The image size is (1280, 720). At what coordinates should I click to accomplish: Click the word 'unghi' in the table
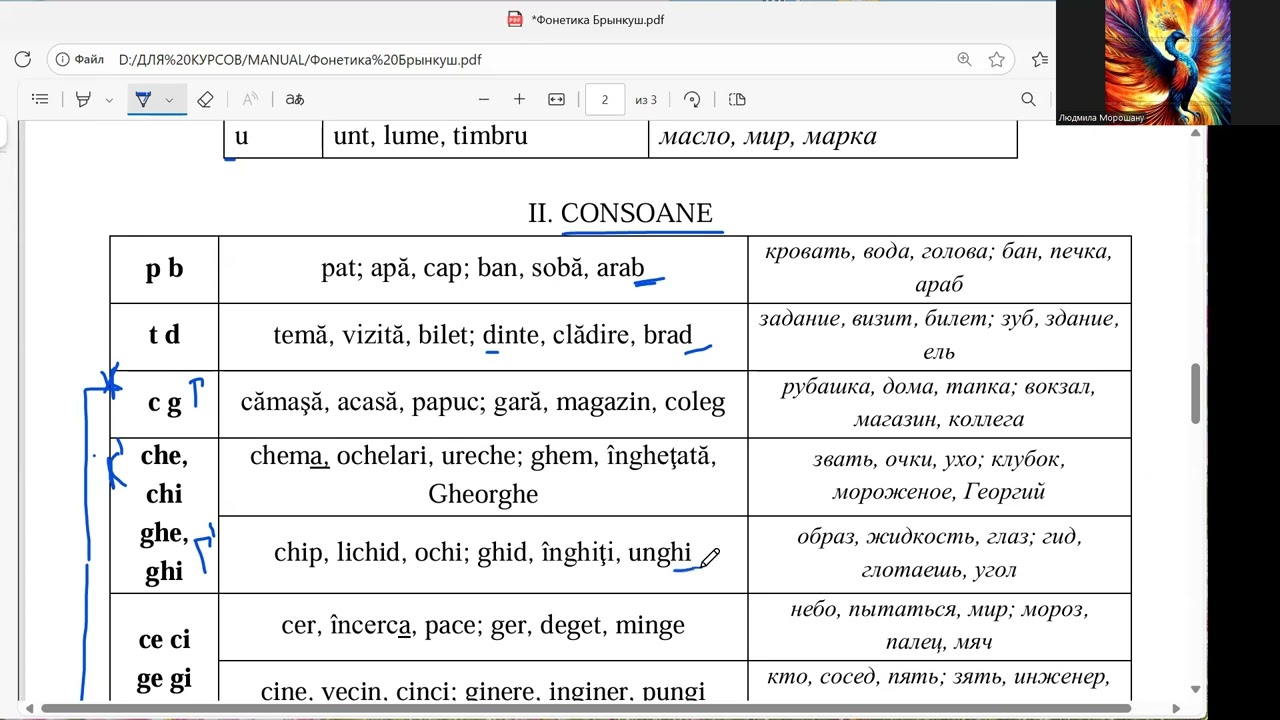pyautogui.click(x=660, y=553)
